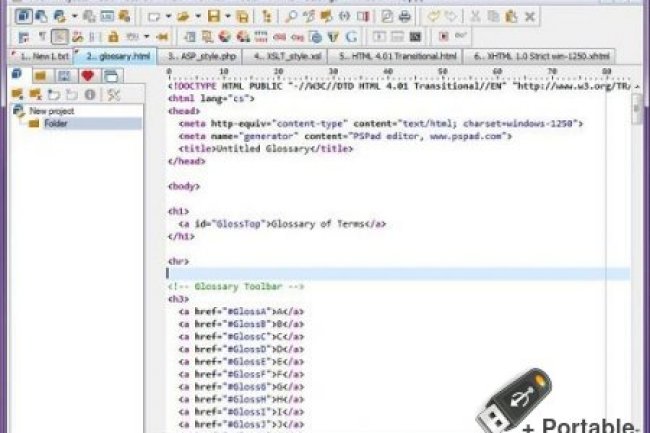Click the '#GlossA' href line
The image size is (650, 433).
(x=241, y=312)
